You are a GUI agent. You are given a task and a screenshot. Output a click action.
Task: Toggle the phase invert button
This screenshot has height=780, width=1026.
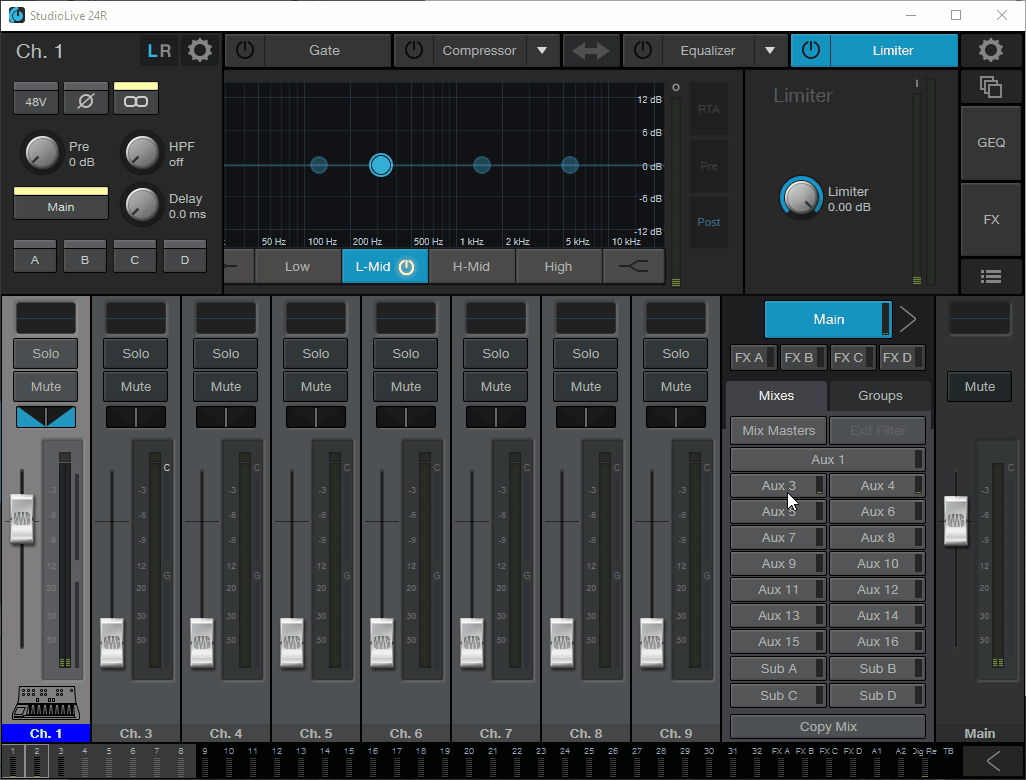click(x=86, y=102)
